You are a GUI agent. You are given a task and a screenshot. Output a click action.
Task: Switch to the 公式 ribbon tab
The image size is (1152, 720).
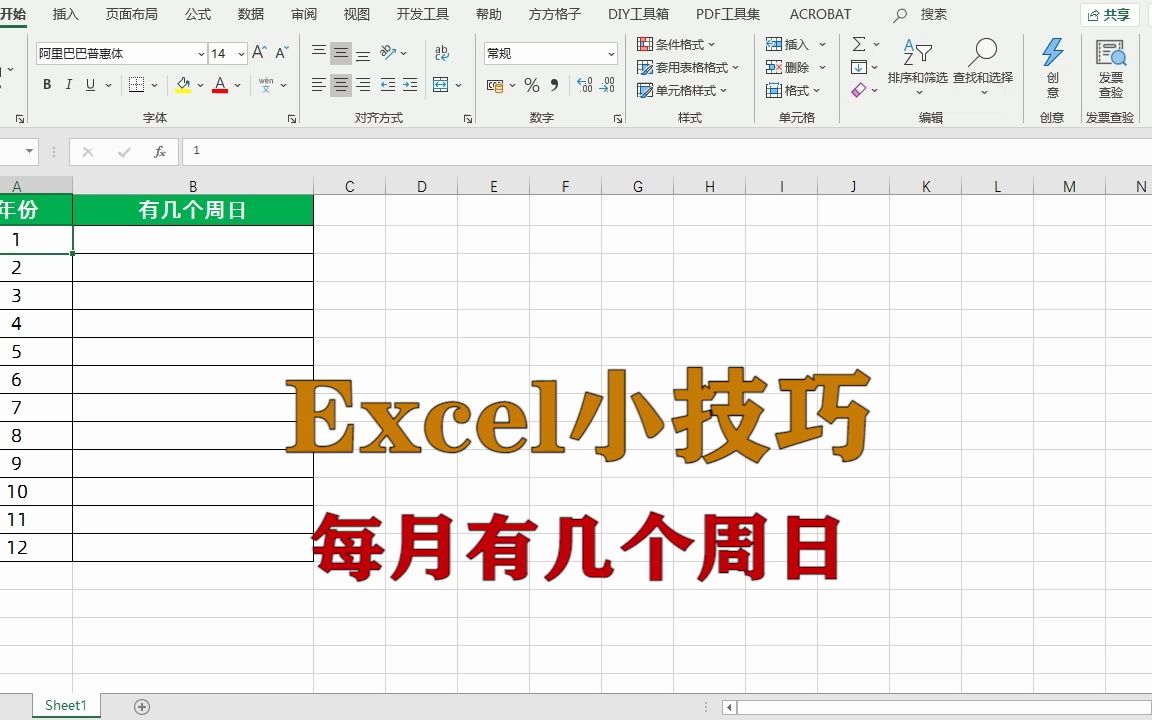pyautogui.click(x=197, y=14)
